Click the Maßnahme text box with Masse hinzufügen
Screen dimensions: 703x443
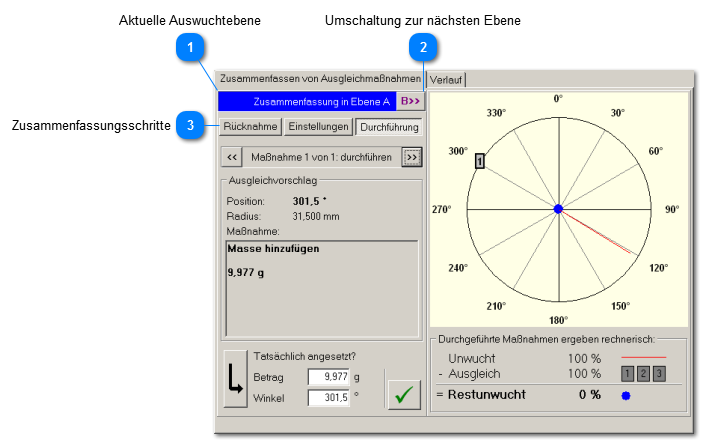pos(320,288)
